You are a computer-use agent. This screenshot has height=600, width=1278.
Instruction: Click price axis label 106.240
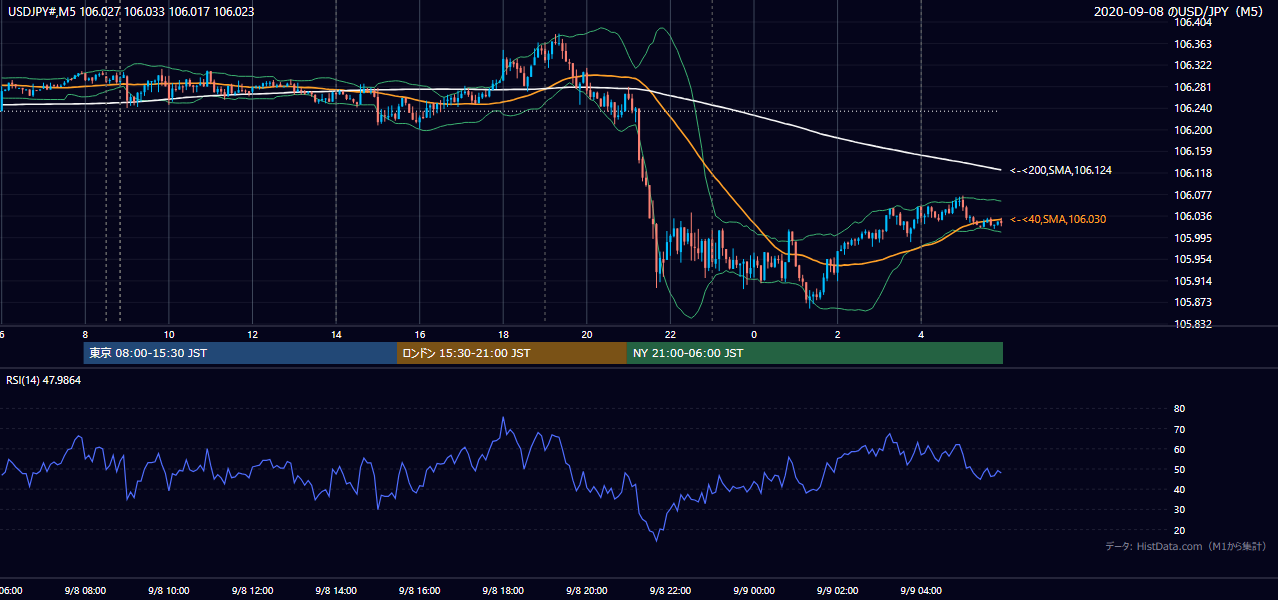(1193, 108)
